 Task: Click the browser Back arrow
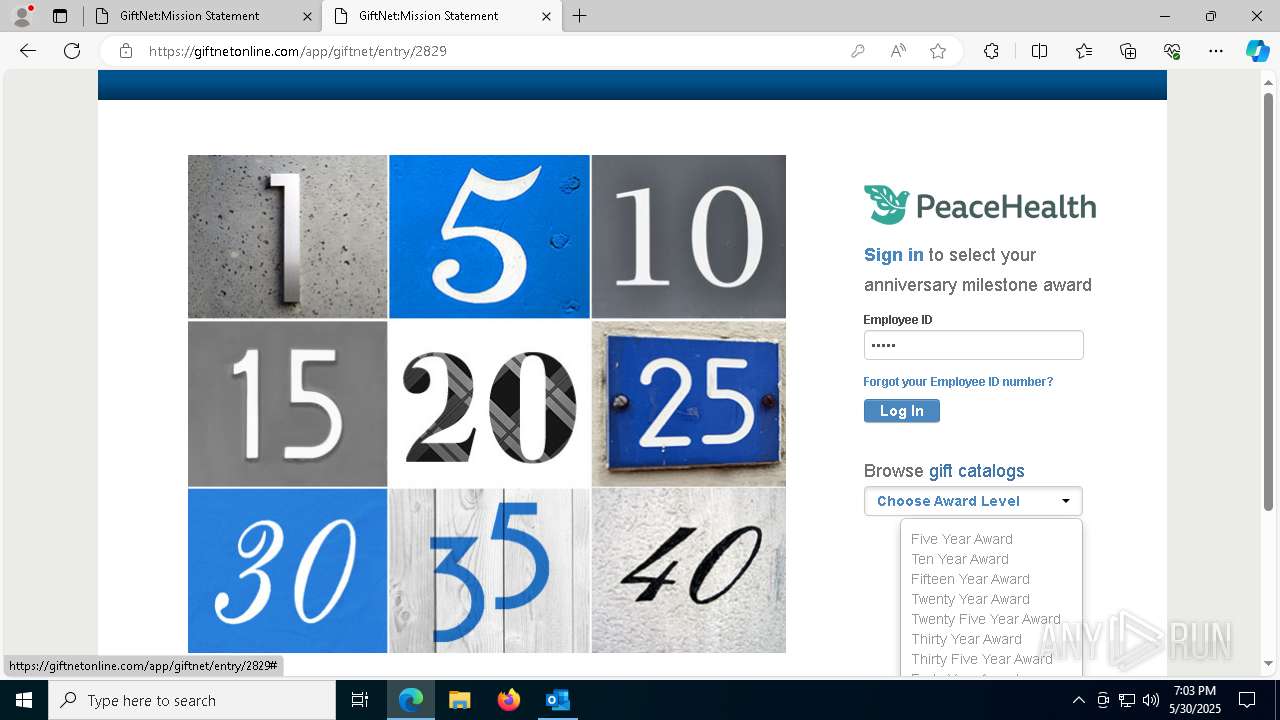tap(28, 51)
